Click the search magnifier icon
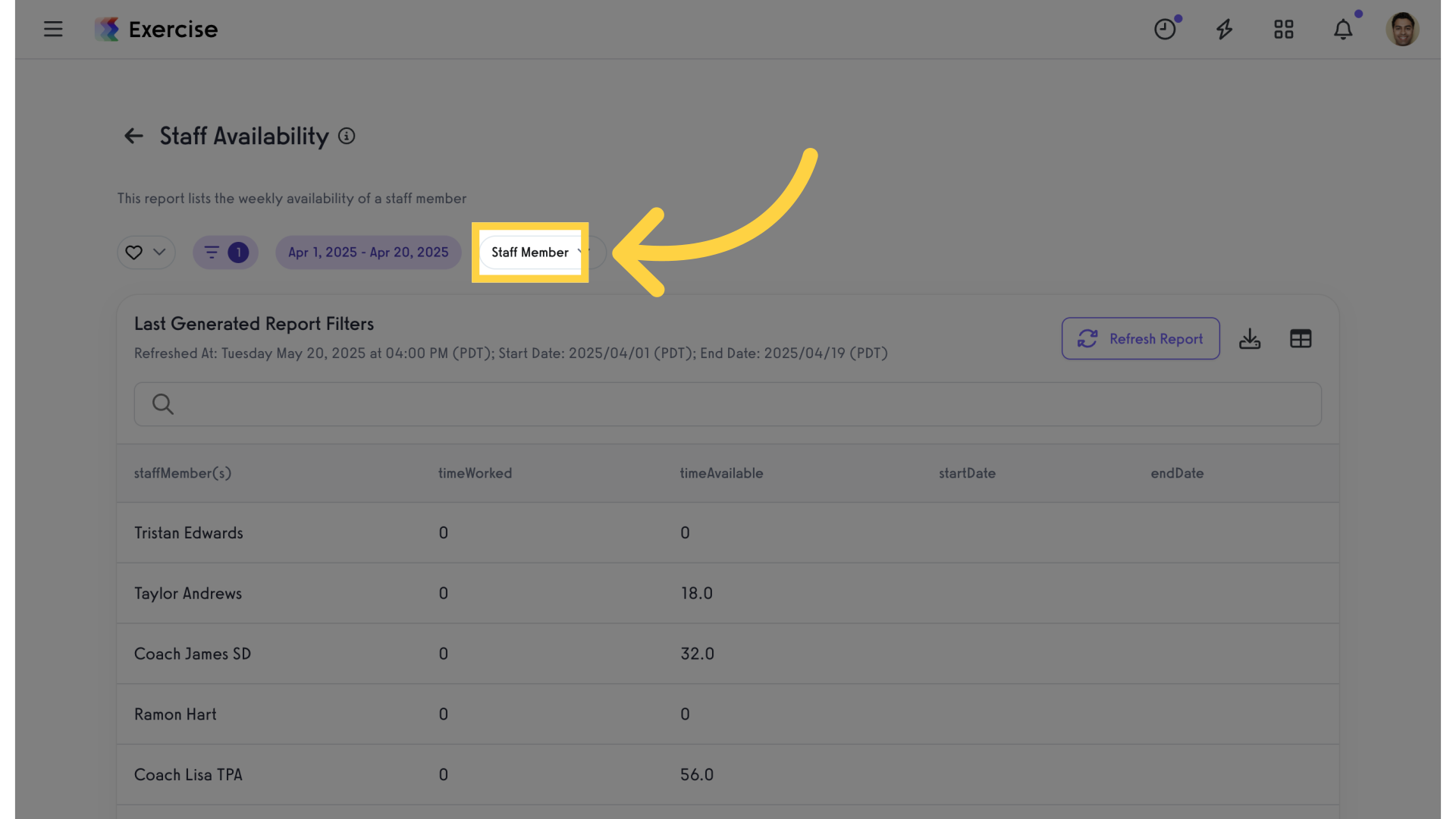 [x=162, y=404]
